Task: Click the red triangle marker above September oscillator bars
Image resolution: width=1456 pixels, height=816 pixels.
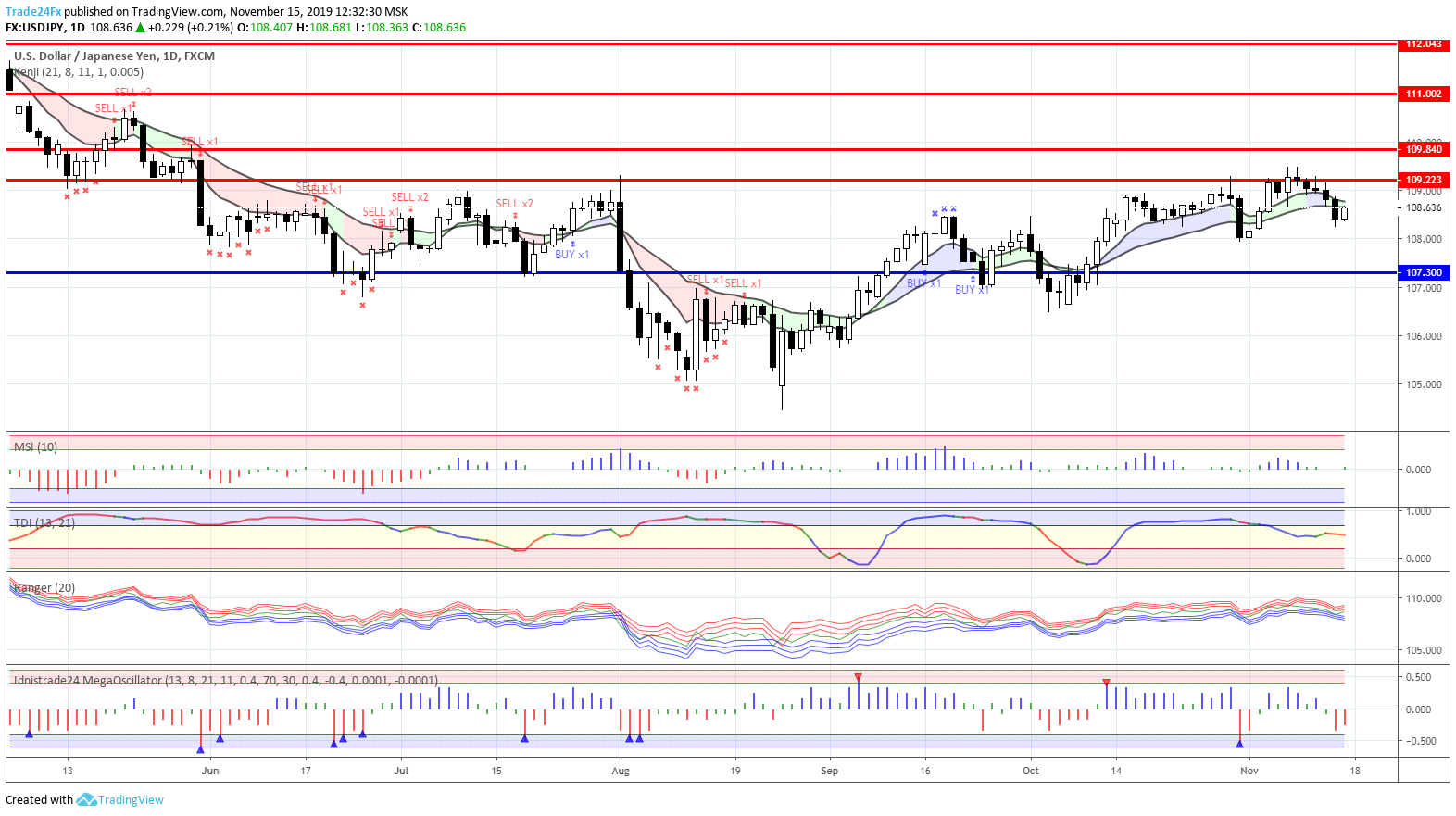Action: tap(859, 678)
